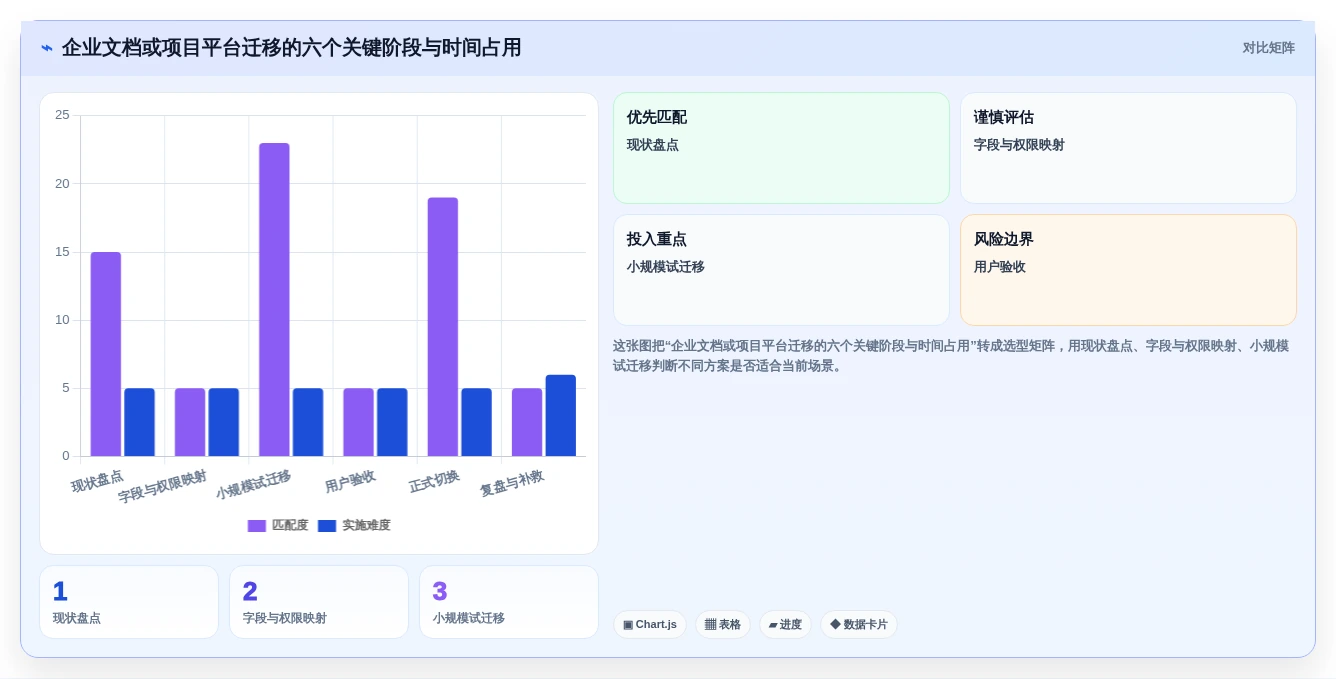Image resolution: width=1336 pixels, height=679 pixels.
Task: Click the progress icon in 进度 chip
Action: click(x=773, y=625)
